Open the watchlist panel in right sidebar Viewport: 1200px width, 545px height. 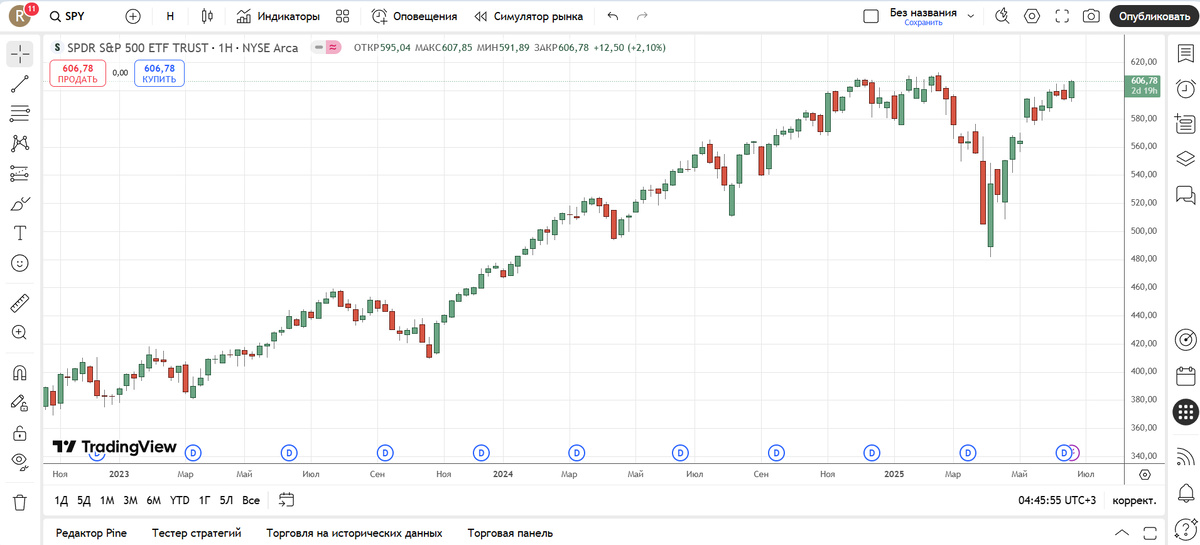[x=1185, y=54]
